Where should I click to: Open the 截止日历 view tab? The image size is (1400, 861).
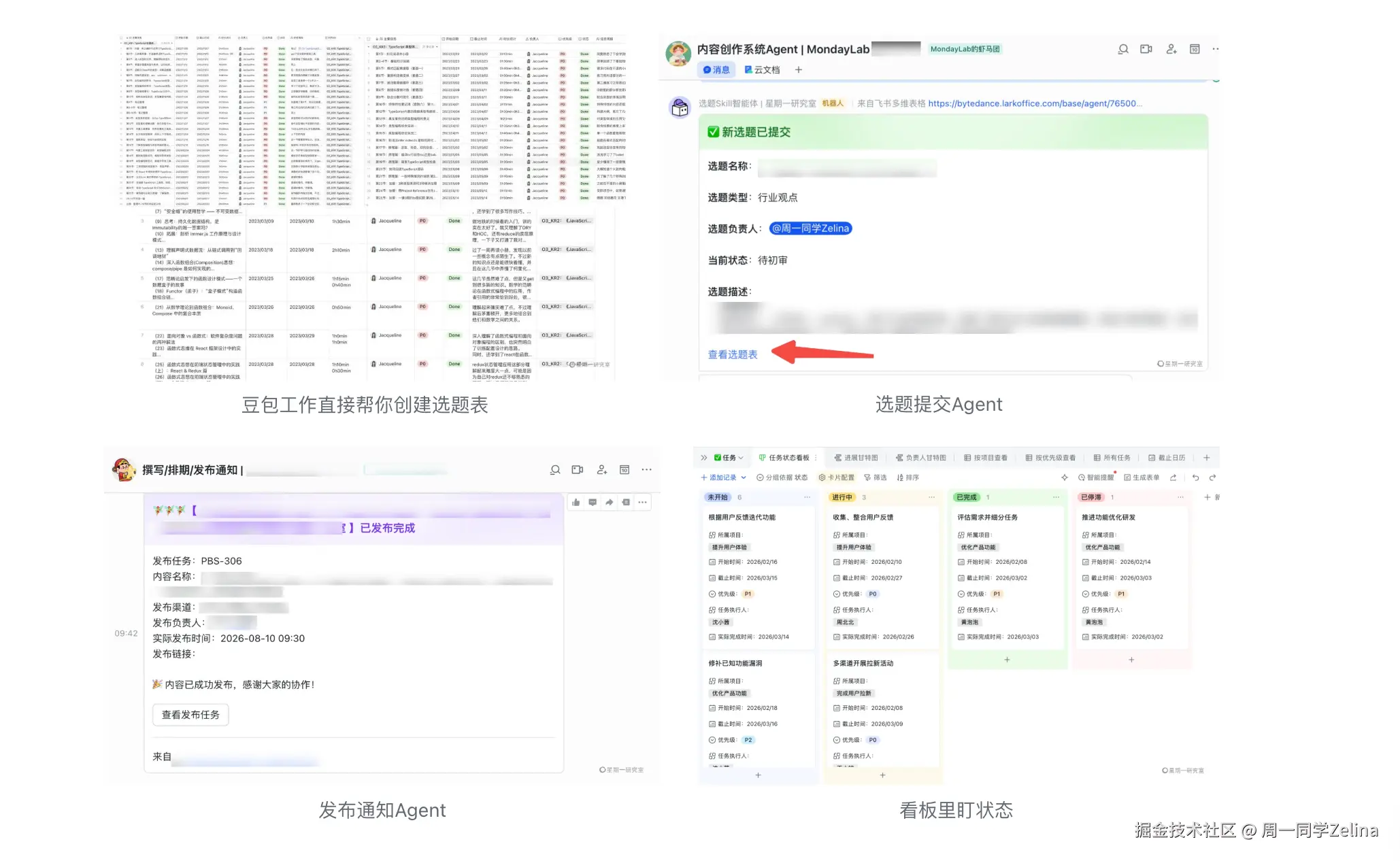pyautogui.click(x=1167, y=458)
